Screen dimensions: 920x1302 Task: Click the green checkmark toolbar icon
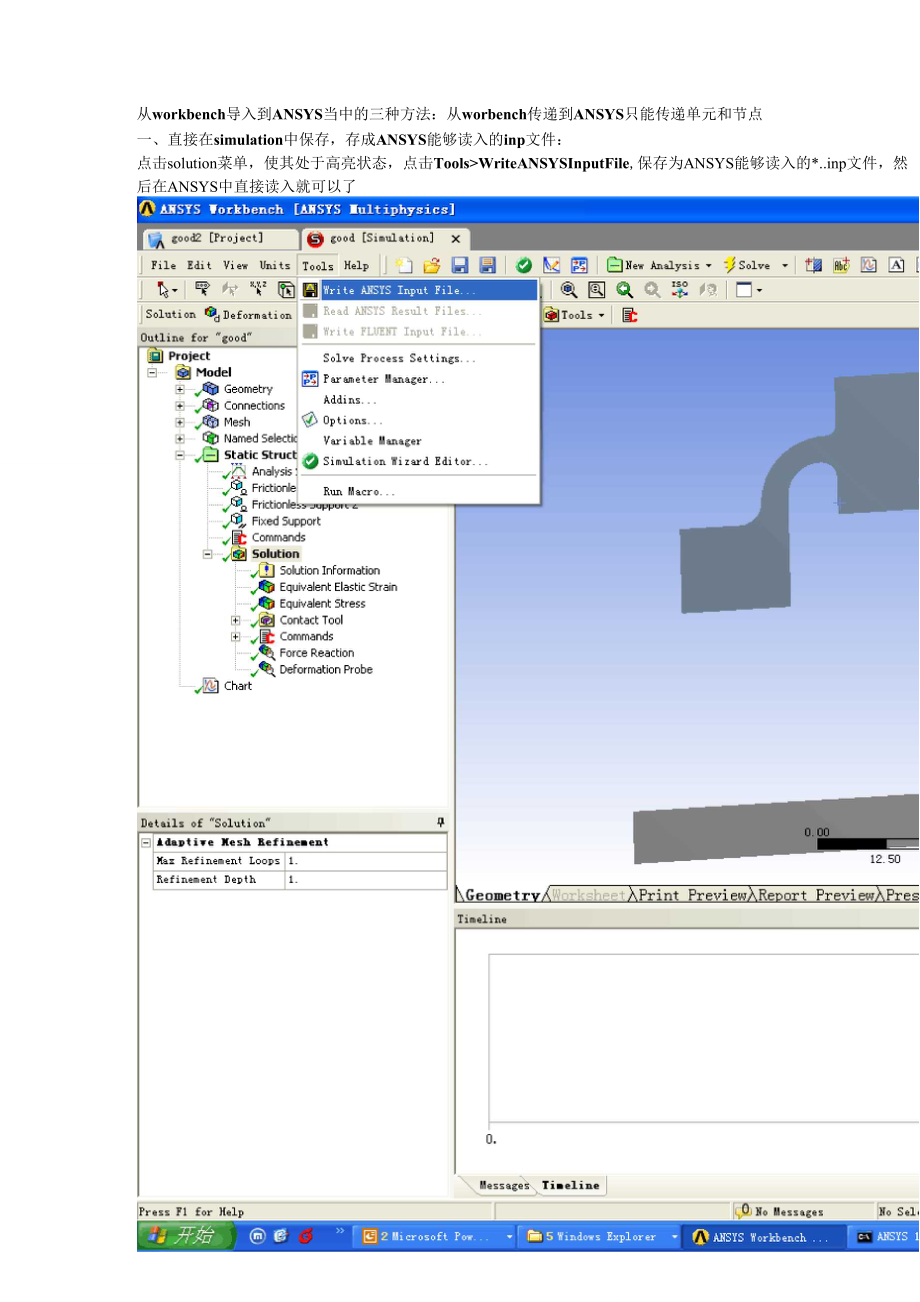tap(523, 265)
